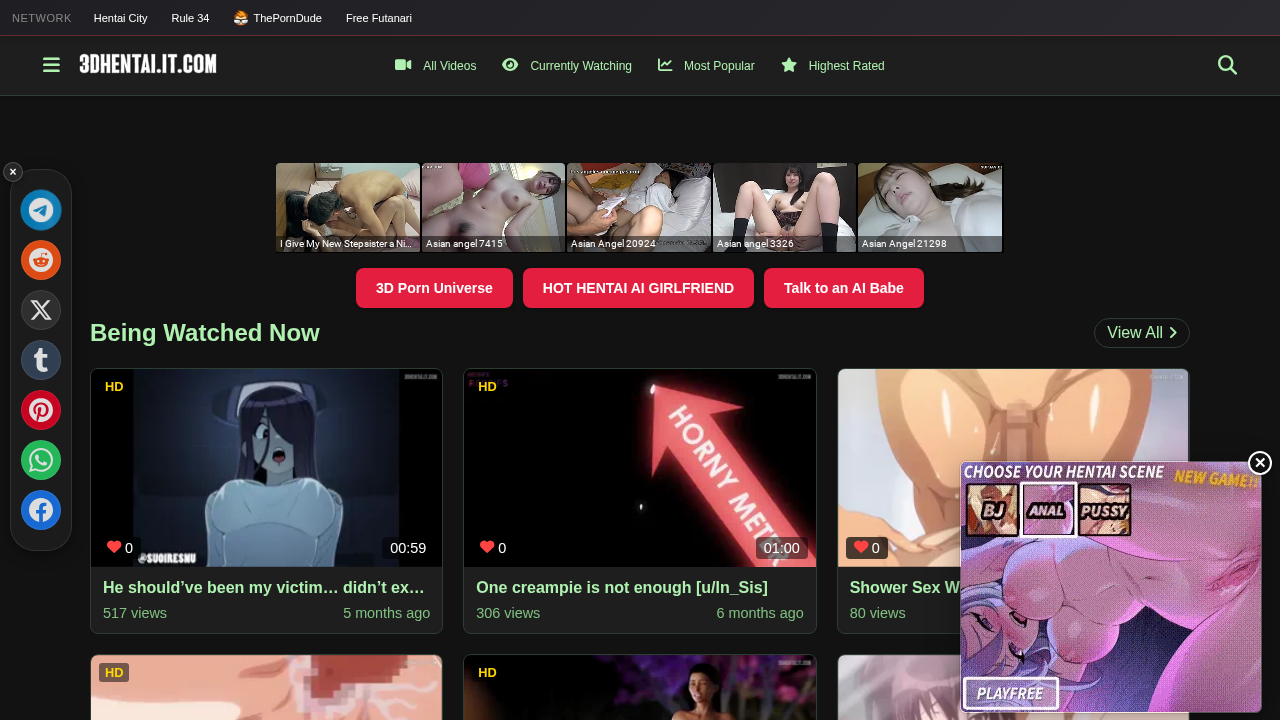Share the page via Telegram icon
This screenshot has width=1280, height=720.
click(41, 210)
